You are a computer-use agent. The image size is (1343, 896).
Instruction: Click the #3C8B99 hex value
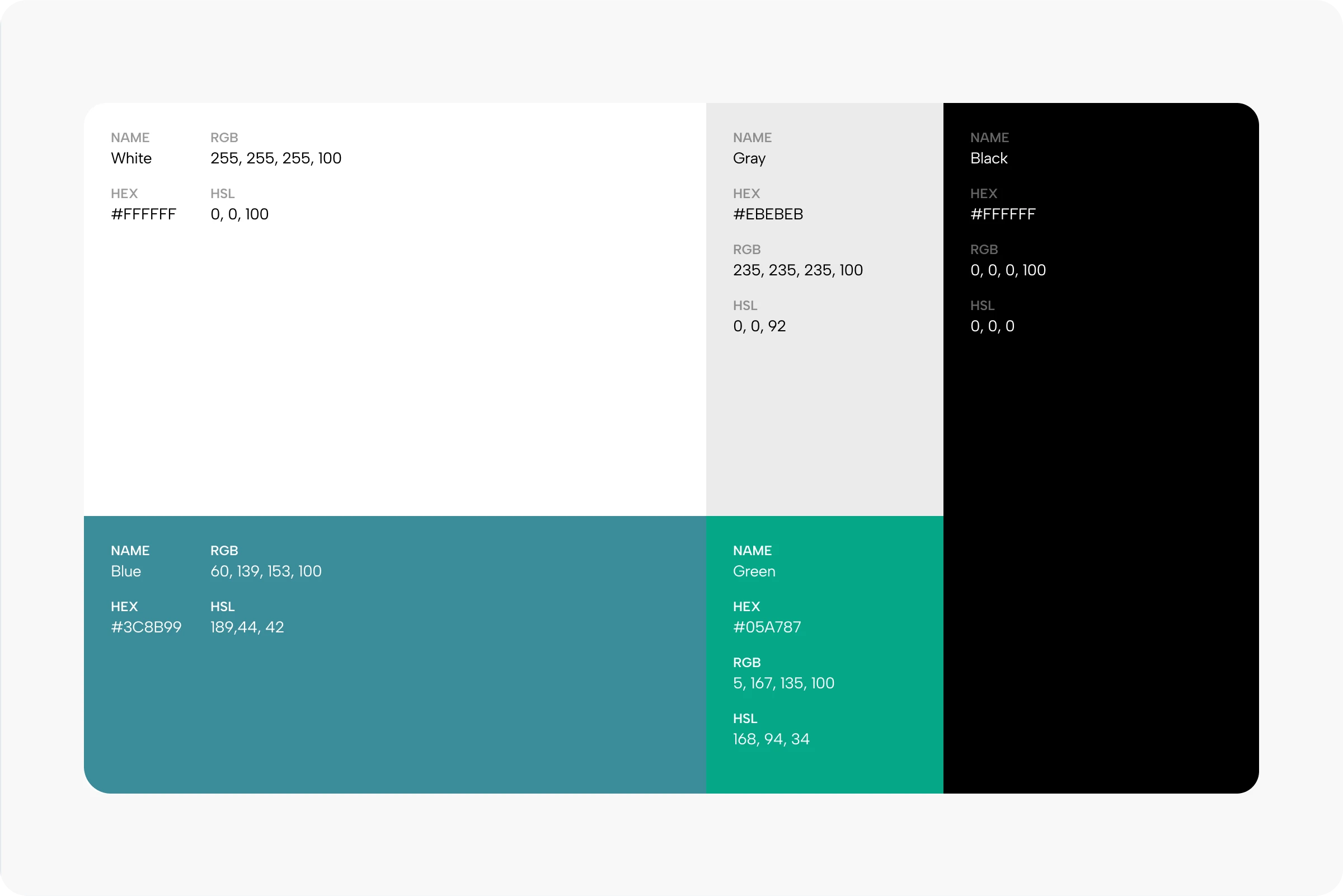(145, 627)
